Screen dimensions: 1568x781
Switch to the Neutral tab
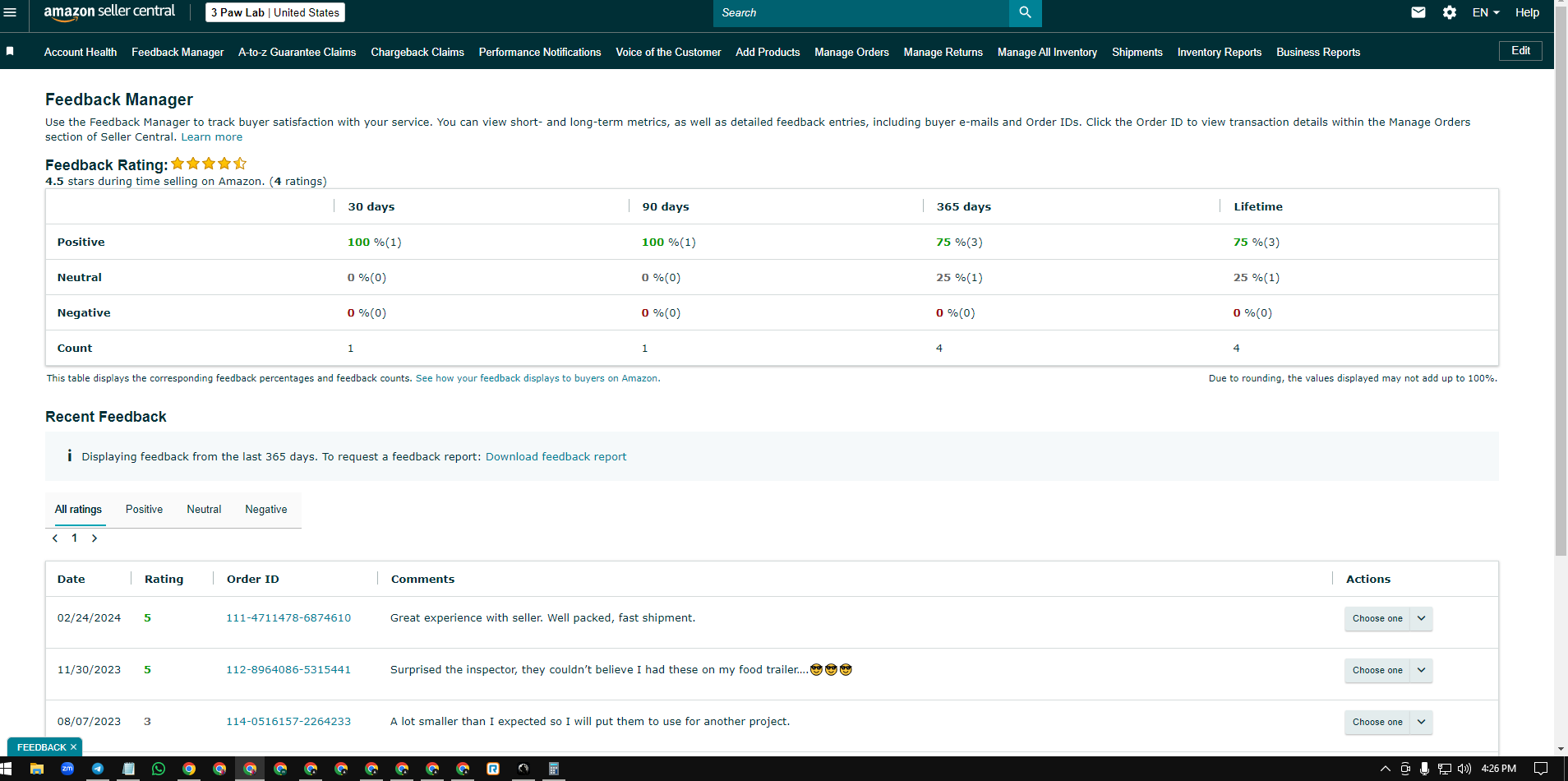(x=204, y=510)
